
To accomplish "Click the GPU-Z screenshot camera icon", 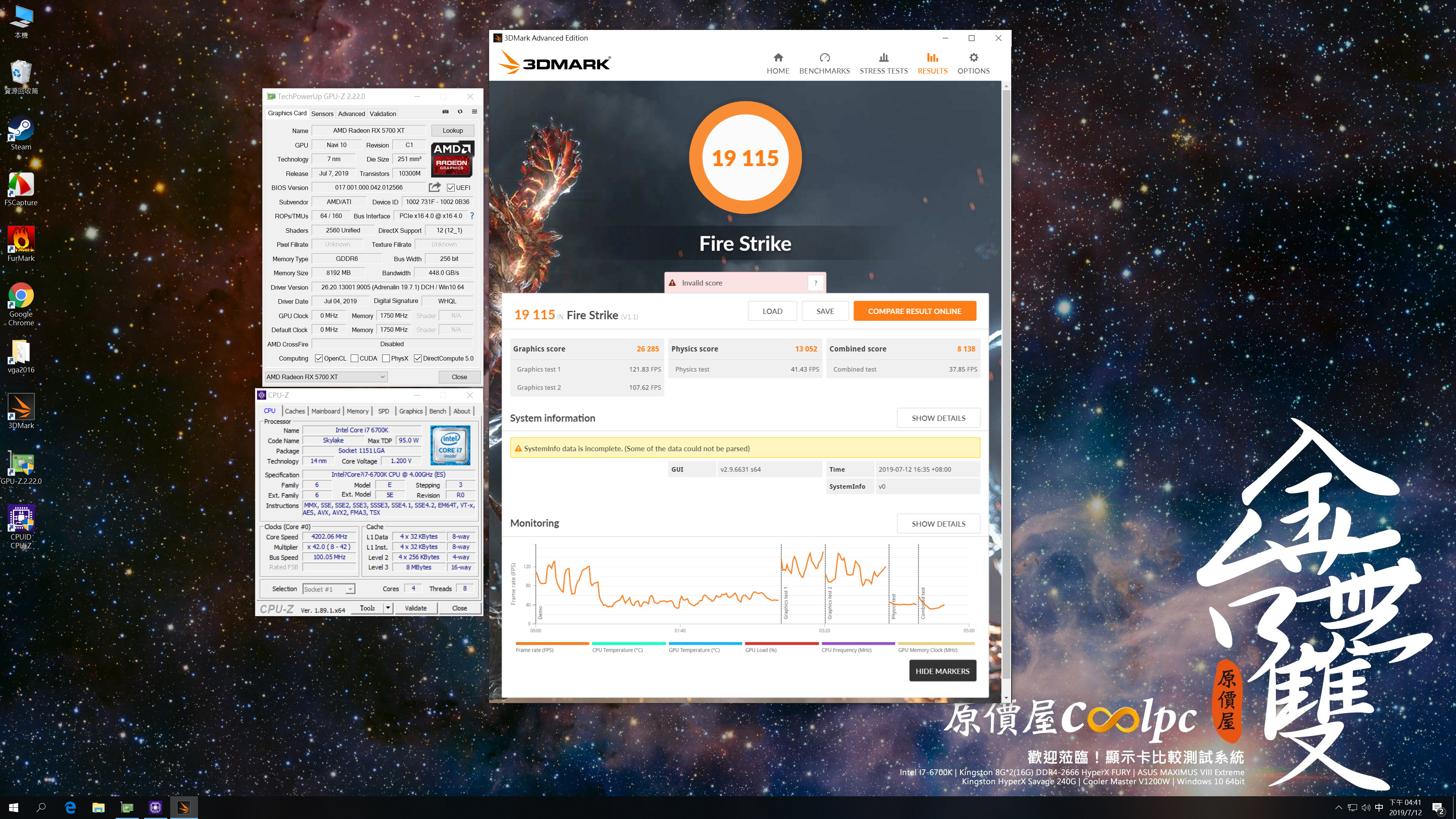I will point(446,112).
